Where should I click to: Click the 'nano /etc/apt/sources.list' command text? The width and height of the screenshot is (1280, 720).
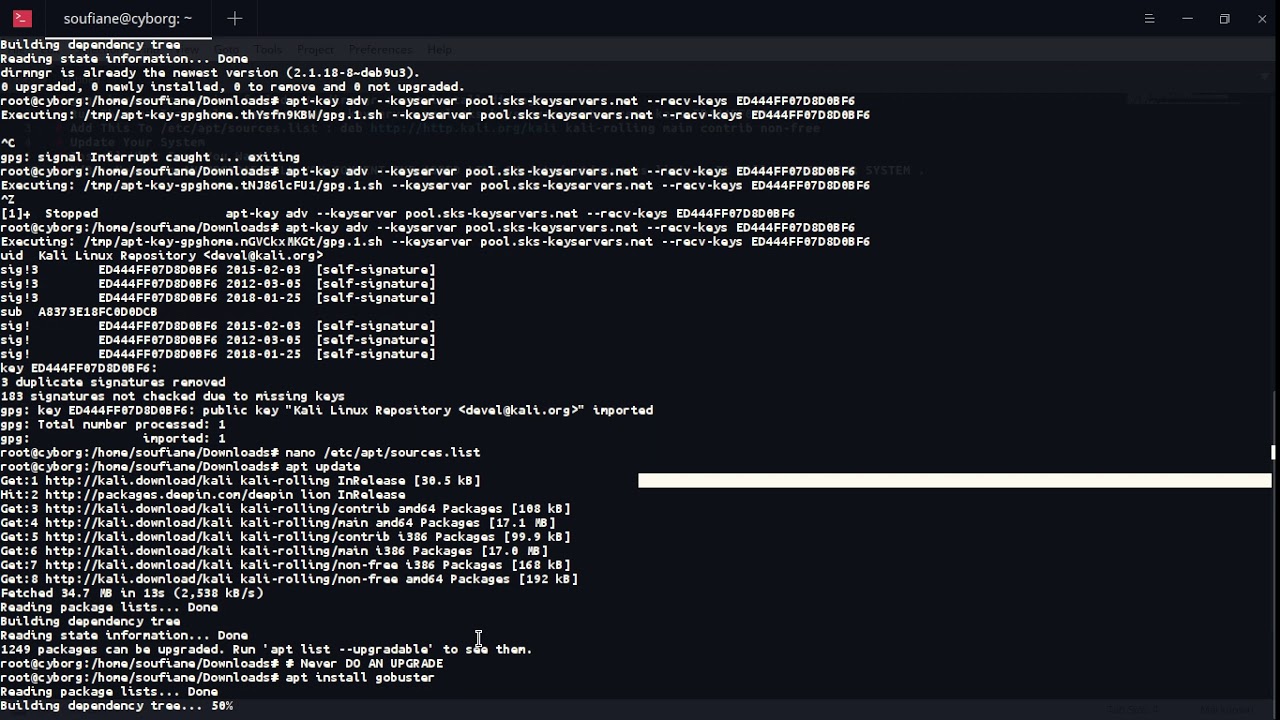point(383,453)
